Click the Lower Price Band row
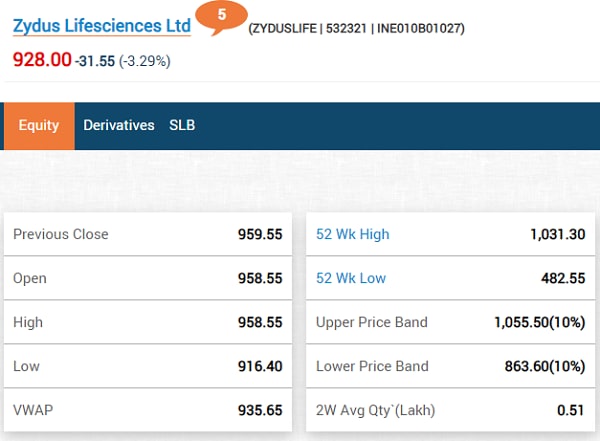 450,366
